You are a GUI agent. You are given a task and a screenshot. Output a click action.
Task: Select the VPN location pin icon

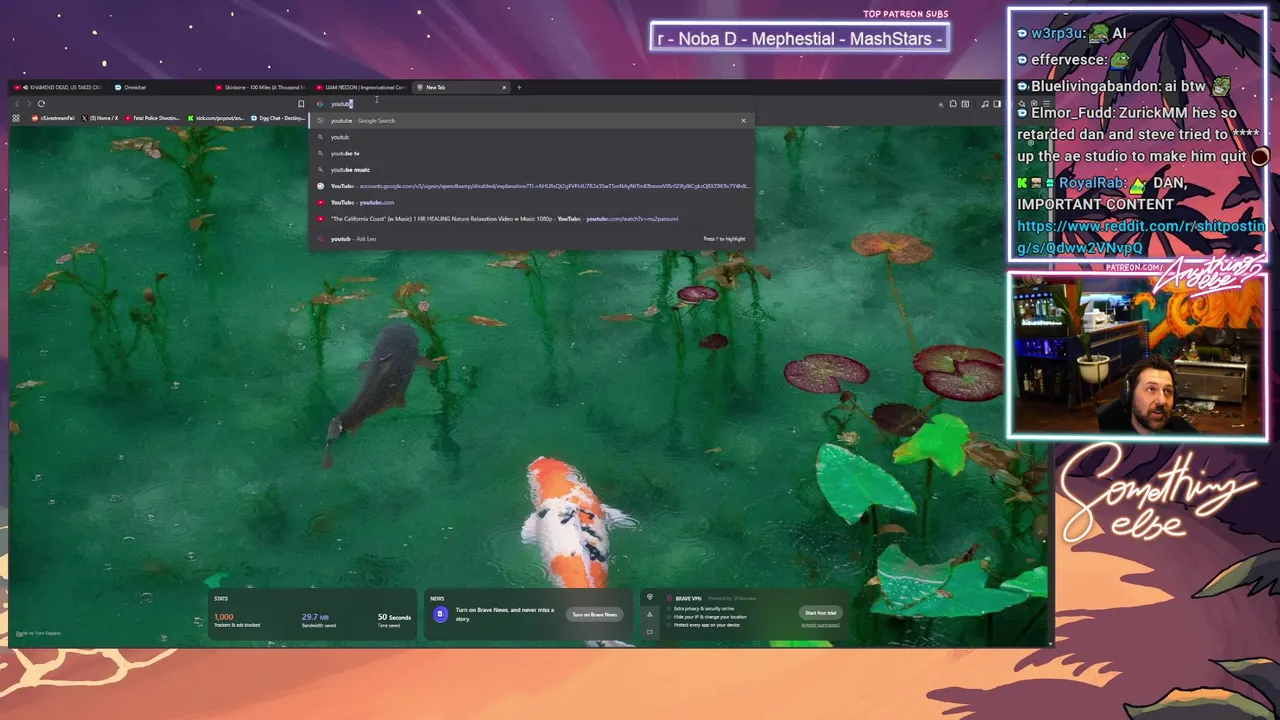click(x=650, y=597)
